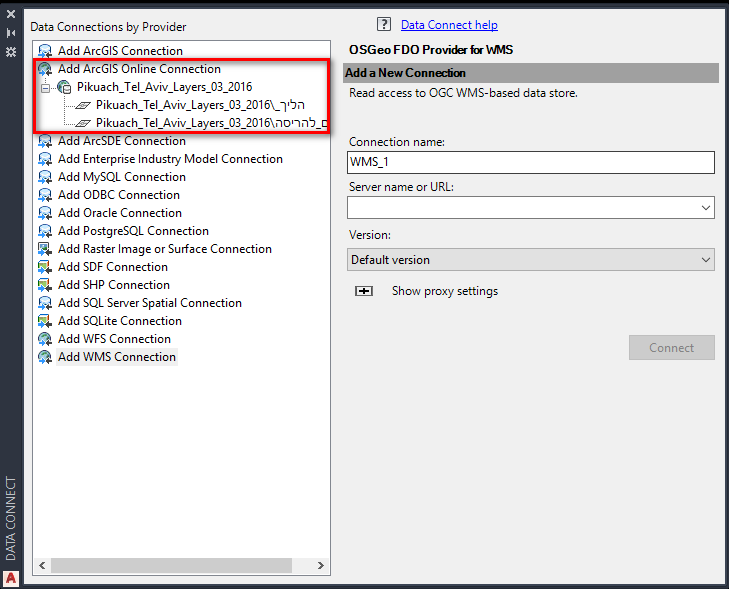Screen dimensions: 729x589
Task: Open the Server name or URL dropdown arrow
Action: (x=705, y=208)
